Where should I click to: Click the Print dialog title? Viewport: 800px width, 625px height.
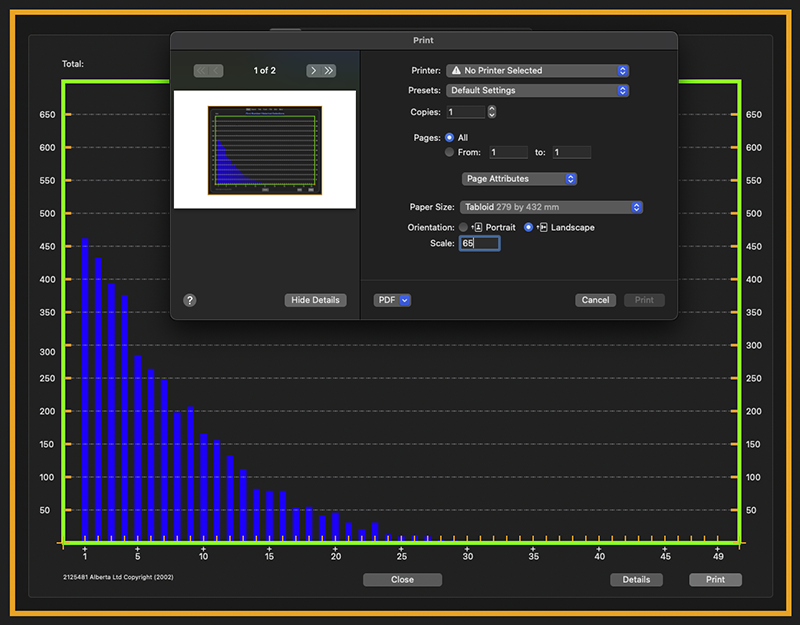pos(423,40)
